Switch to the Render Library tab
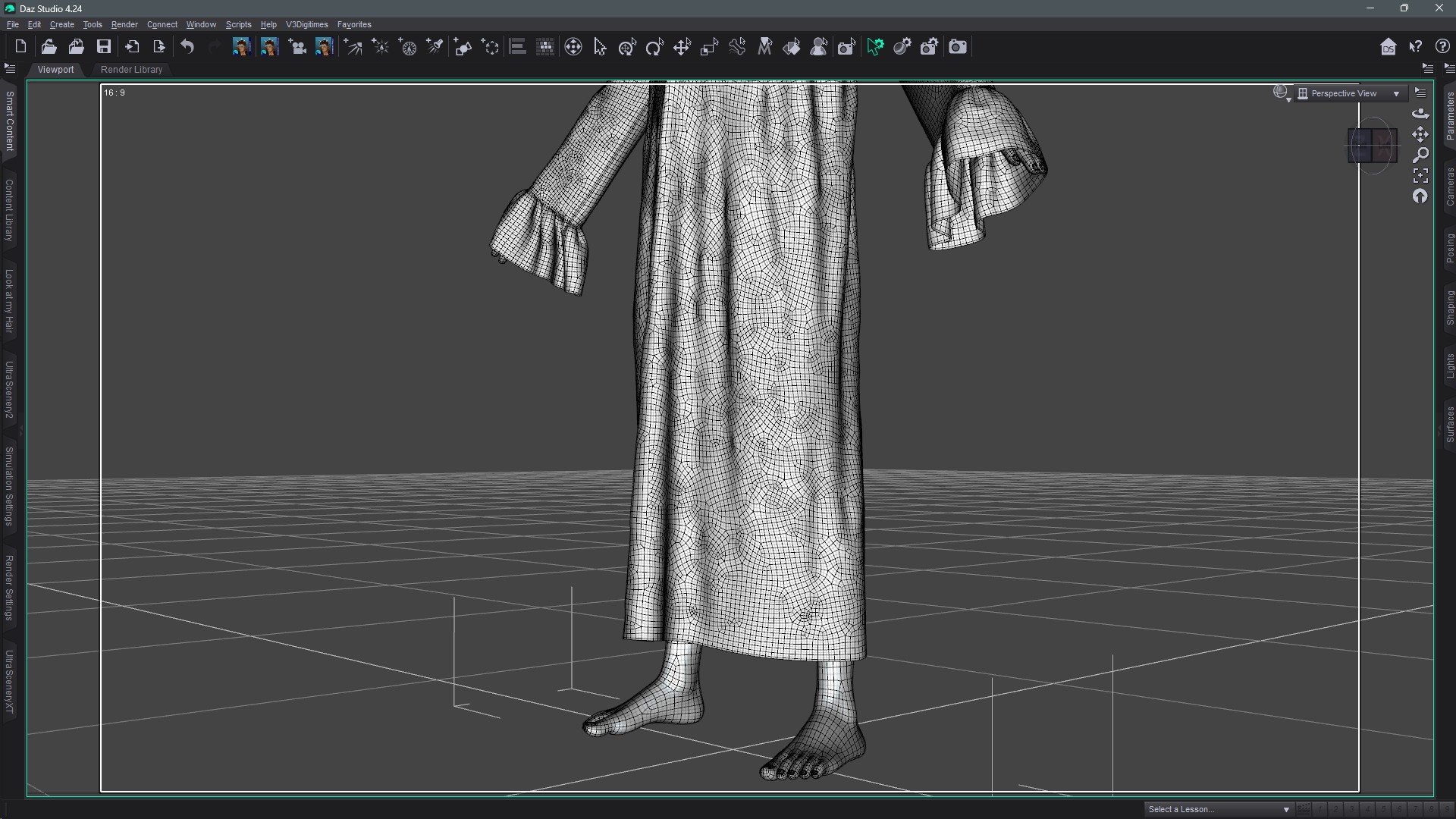The width and height of the screenshot is (1456, 819). [131, 69]
